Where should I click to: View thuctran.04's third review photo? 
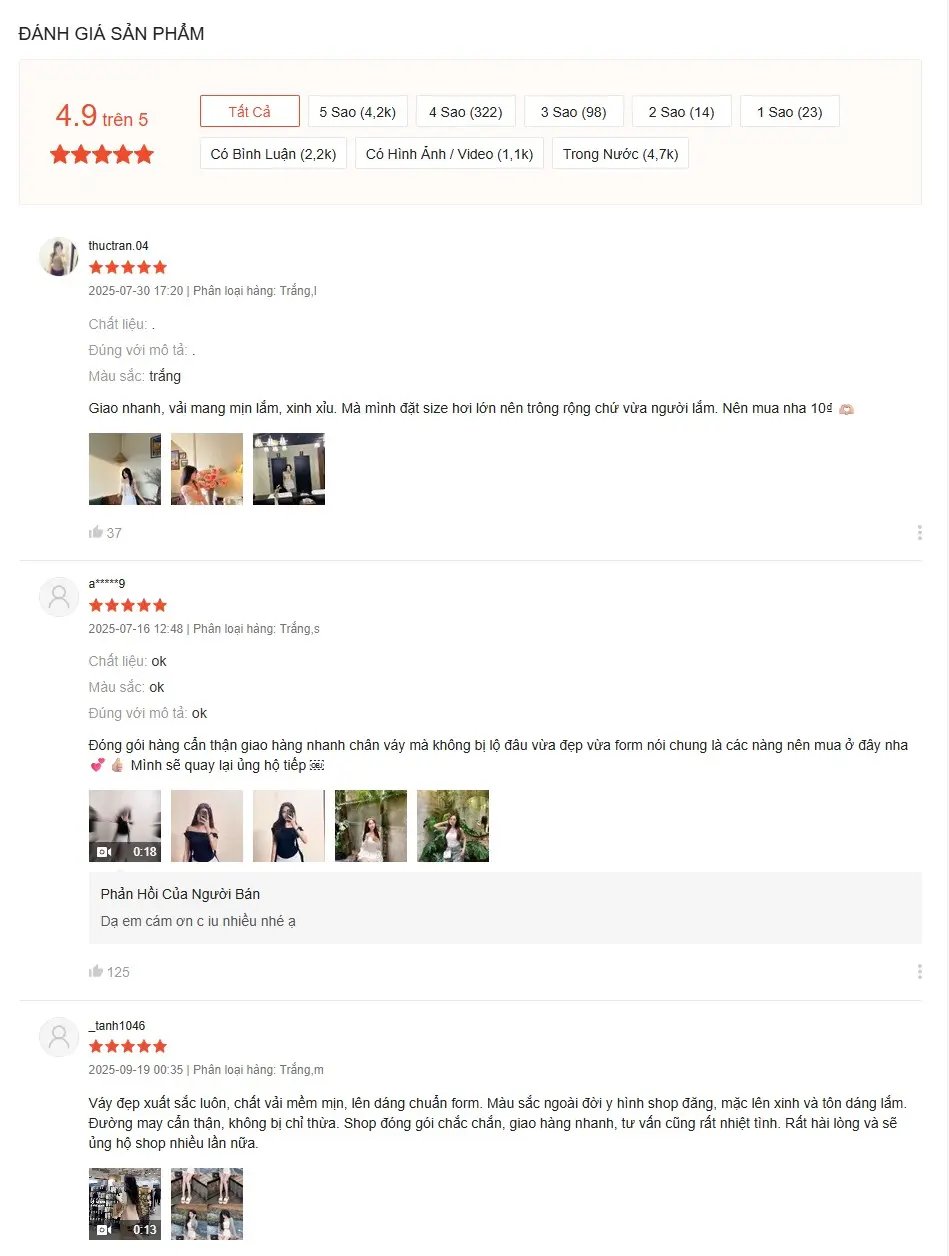pos(289,469)
